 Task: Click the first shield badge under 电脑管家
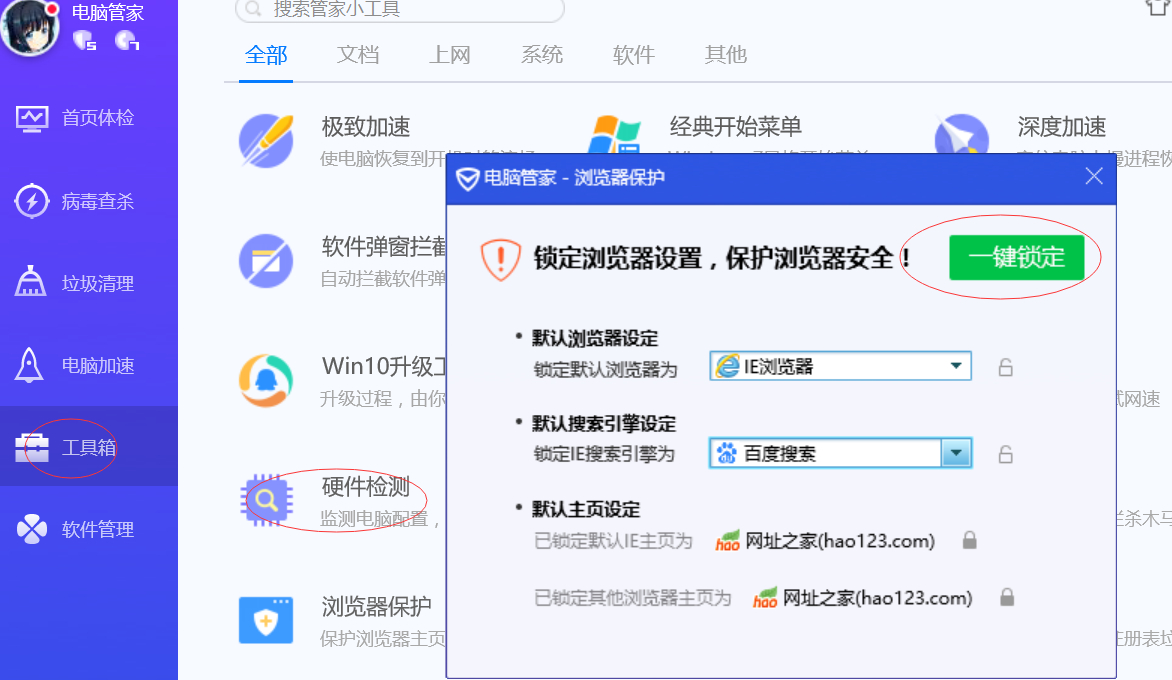pyautogui.click(x=84, y=40)
